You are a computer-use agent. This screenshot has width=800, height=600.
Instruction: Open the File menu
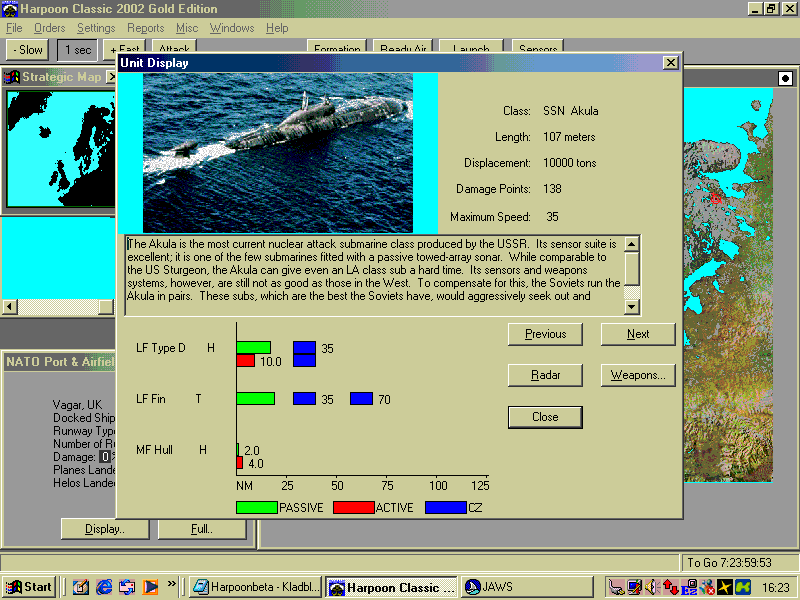tap(14, 28)
